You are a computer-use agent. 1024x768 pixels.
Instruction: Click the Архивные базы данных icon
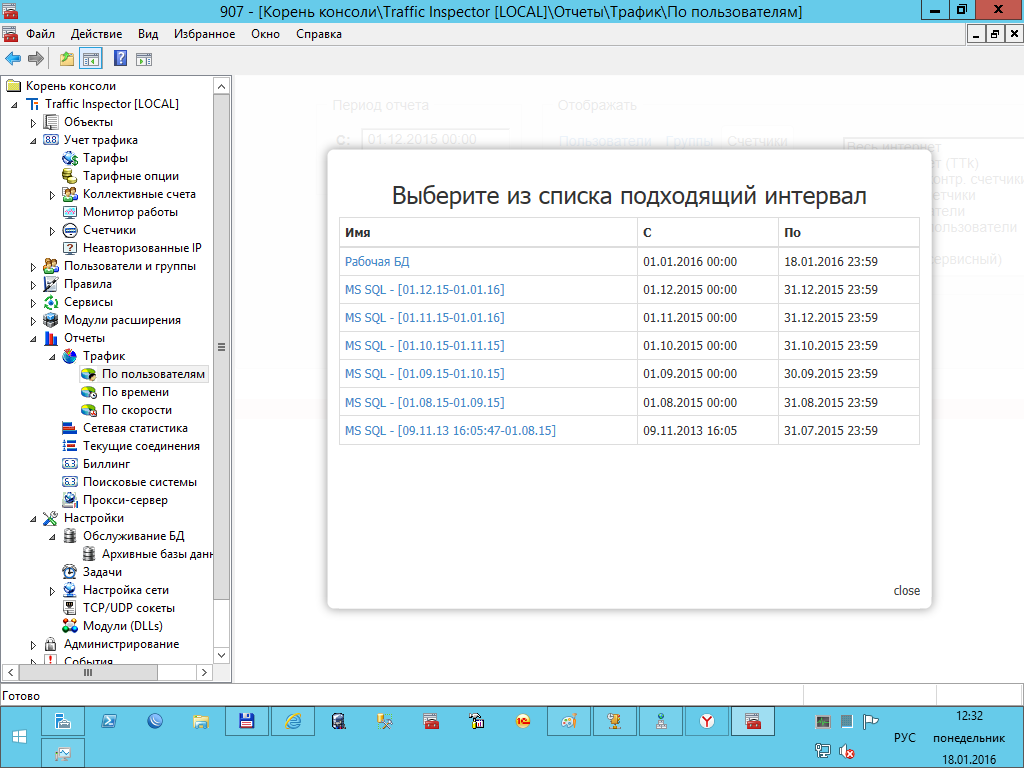(89, 554)
